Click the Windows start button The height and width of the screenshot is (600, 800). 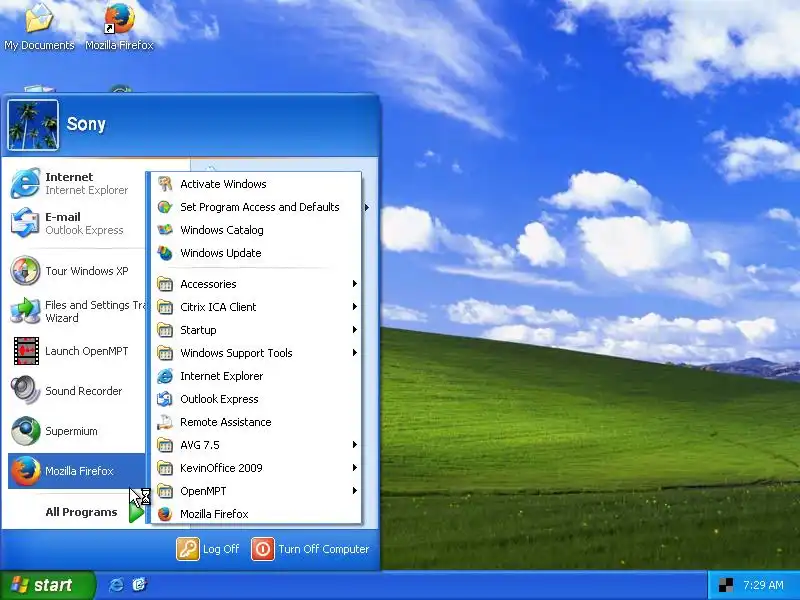(47, 585)
